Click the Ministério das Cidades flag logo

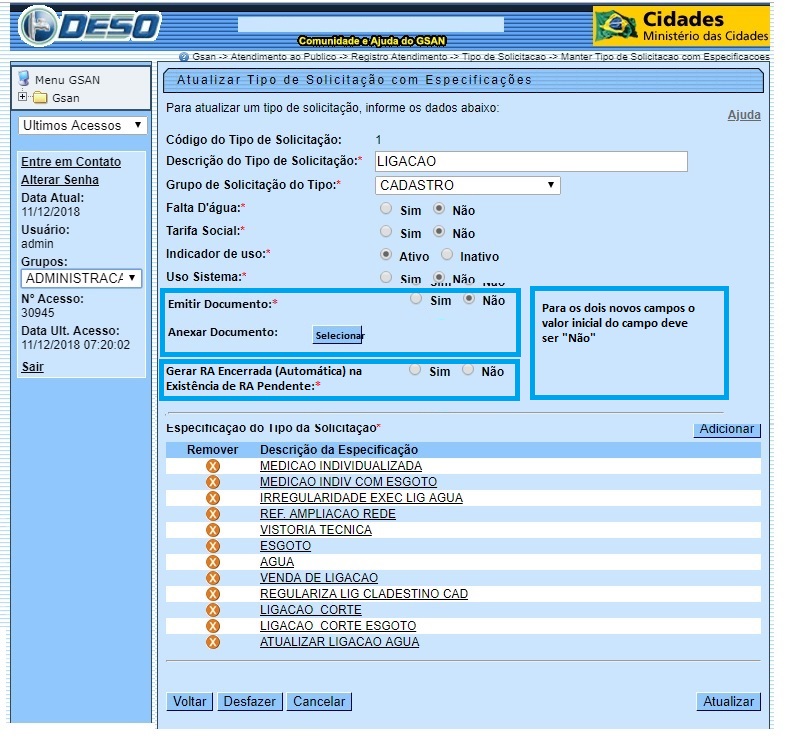pos(616,26)
